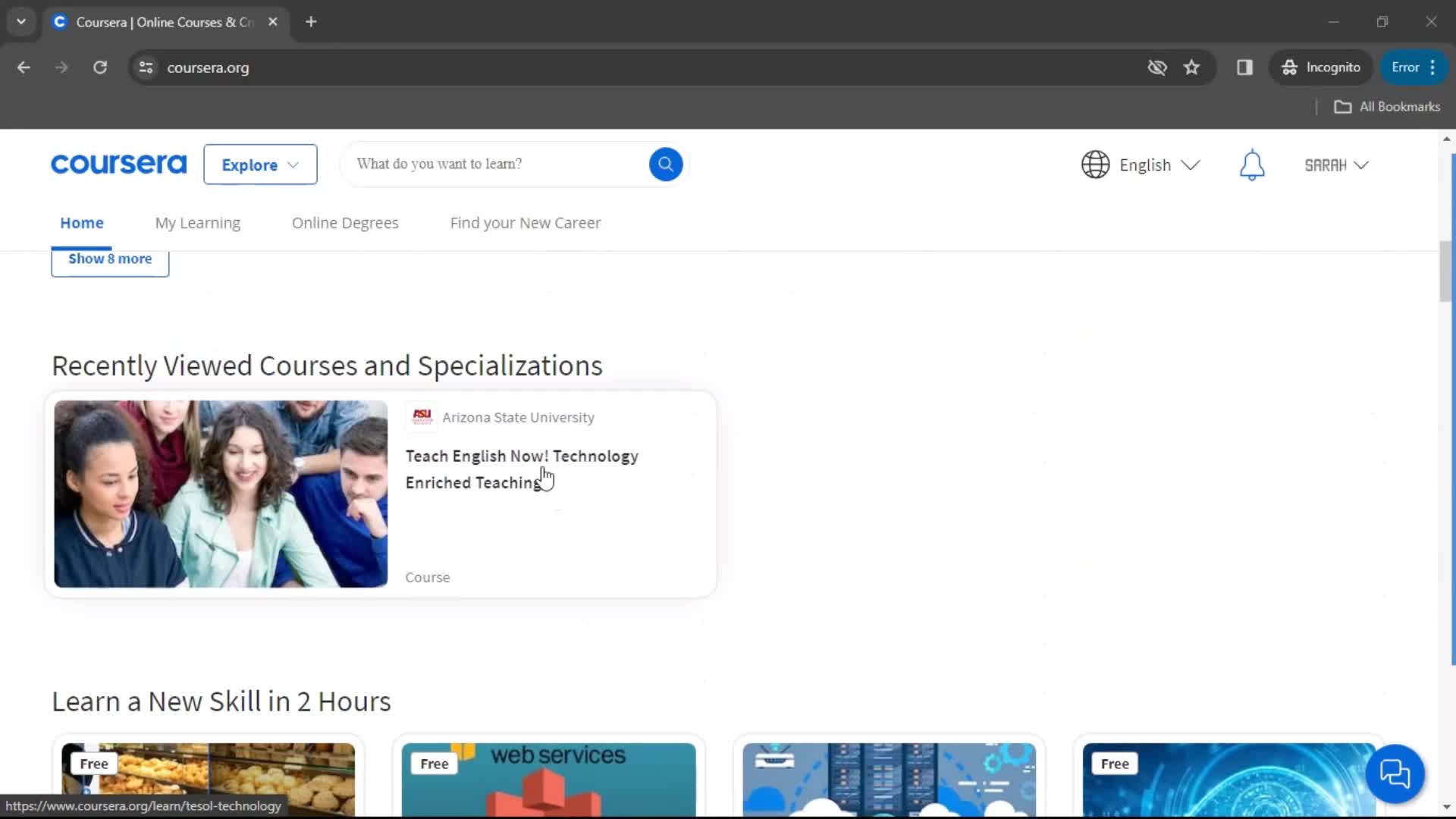Image resolution: width=1456 pixels, height=819 pixels.
Task: Go forward in browser history
Action: 61,67
